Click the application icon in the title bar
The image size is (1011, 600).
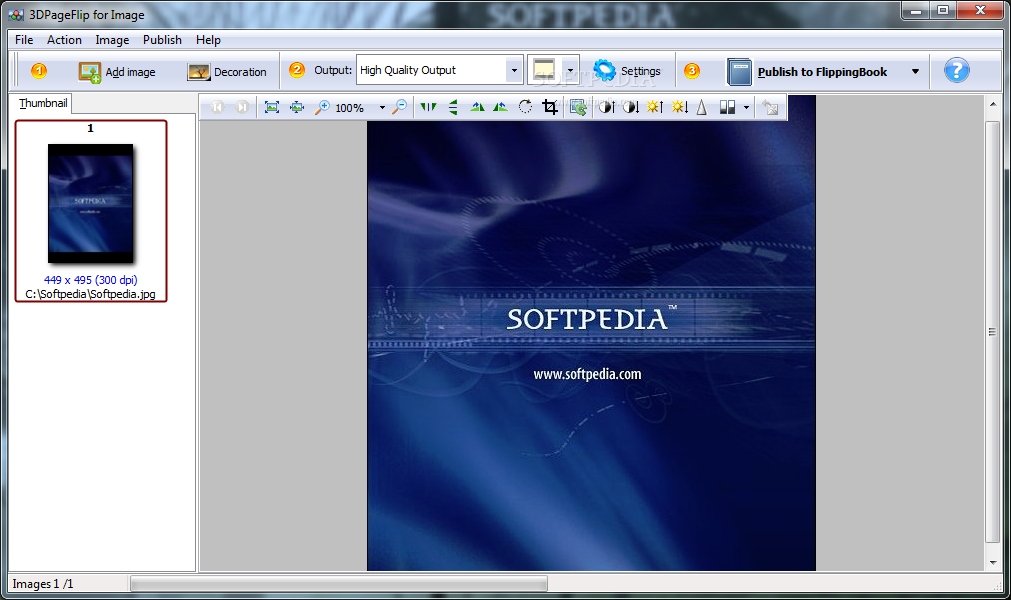tap(15, 14)
